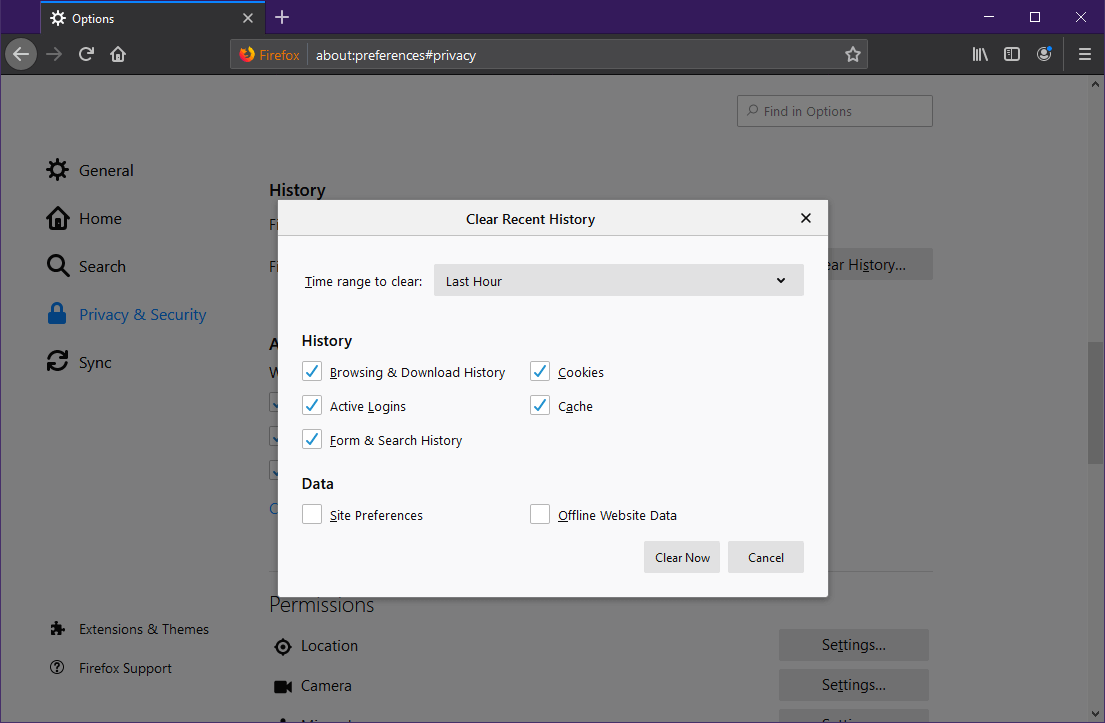Open the hamburger application menu
The image size is (1105, 723).
[x=1085, y=54]
